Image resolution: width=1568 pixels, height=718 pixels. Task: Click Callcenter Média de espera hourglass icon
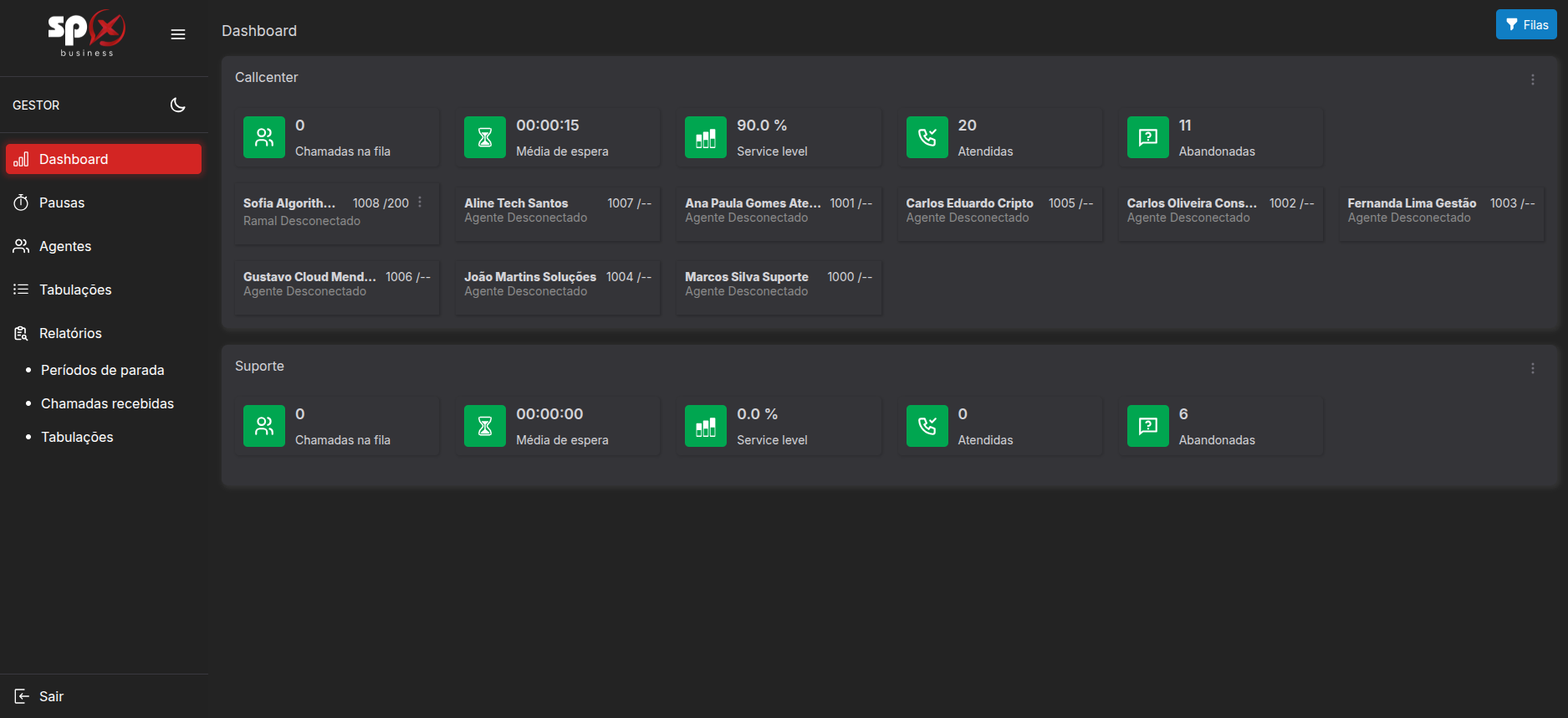tap(485, 137)
